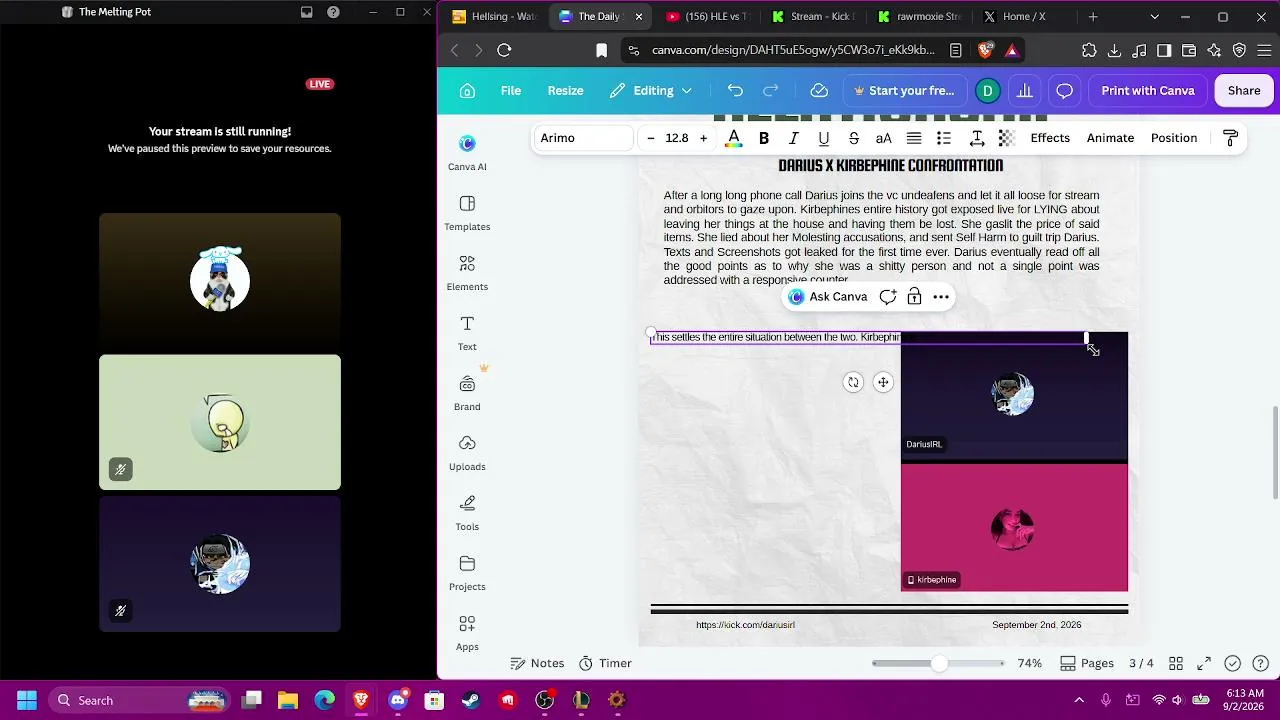Image resolution: width=1280 pixels, height=720 pixels.
Task: Open the Apps sidebar panel
Action: (467, 633)
